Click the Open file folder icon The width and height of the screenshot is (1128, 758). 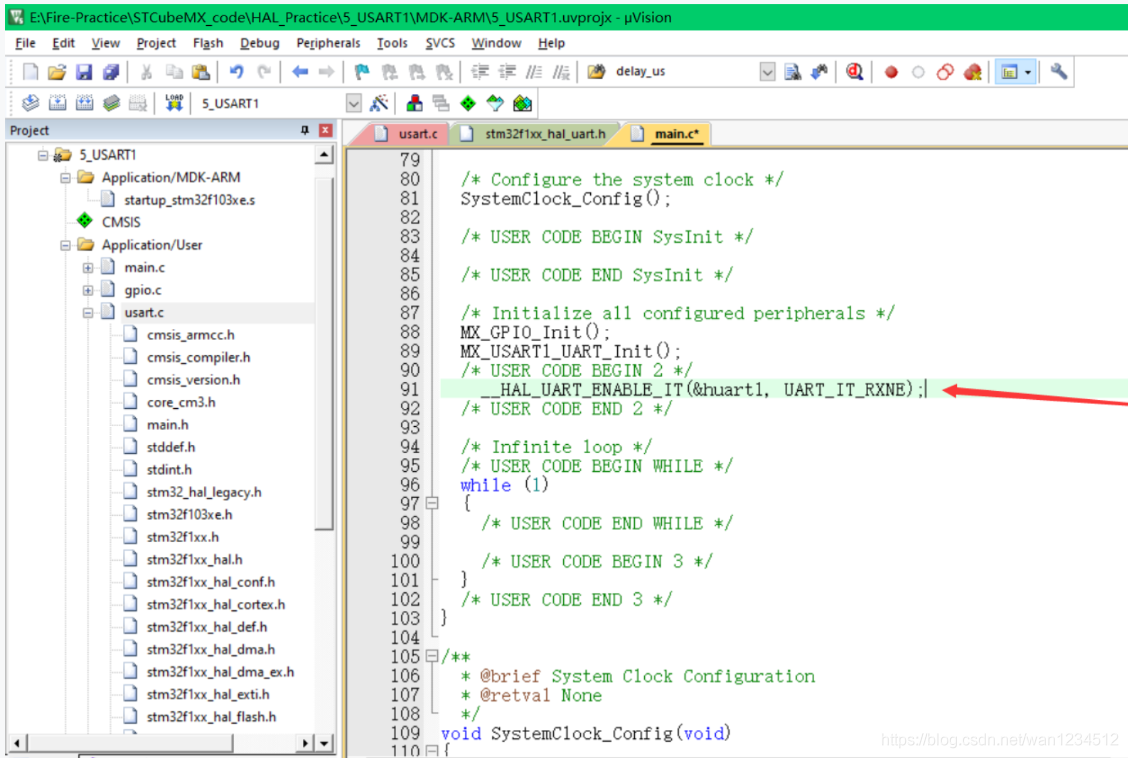point(57,72)
